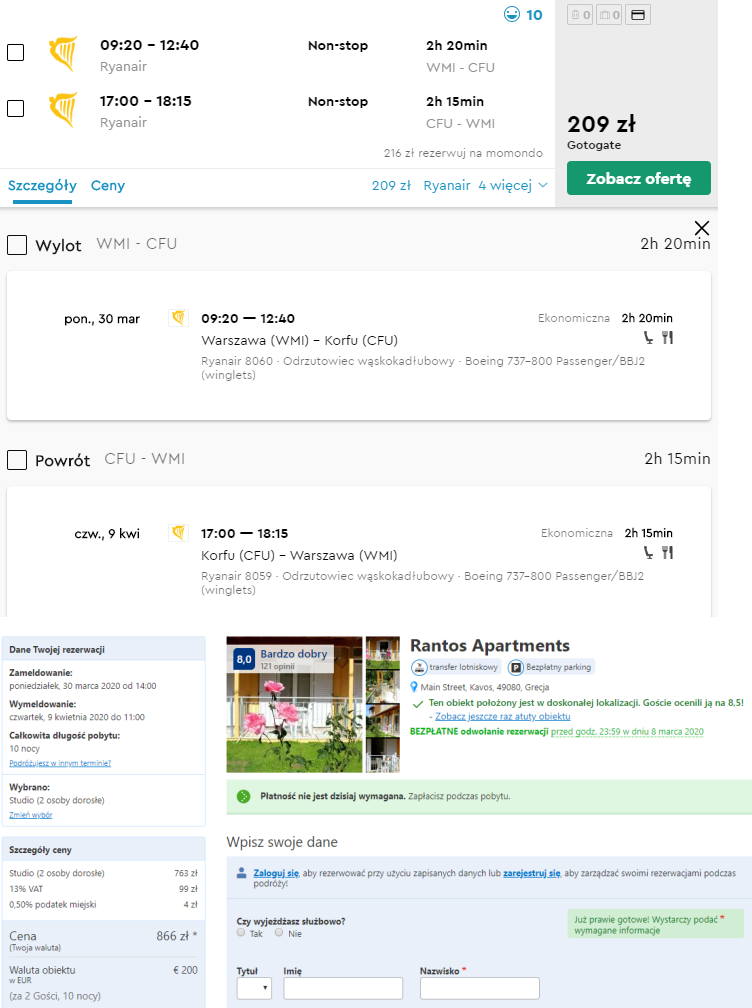
Task: Click the zarejestruj się link
Action: click(x=532, y=873)
